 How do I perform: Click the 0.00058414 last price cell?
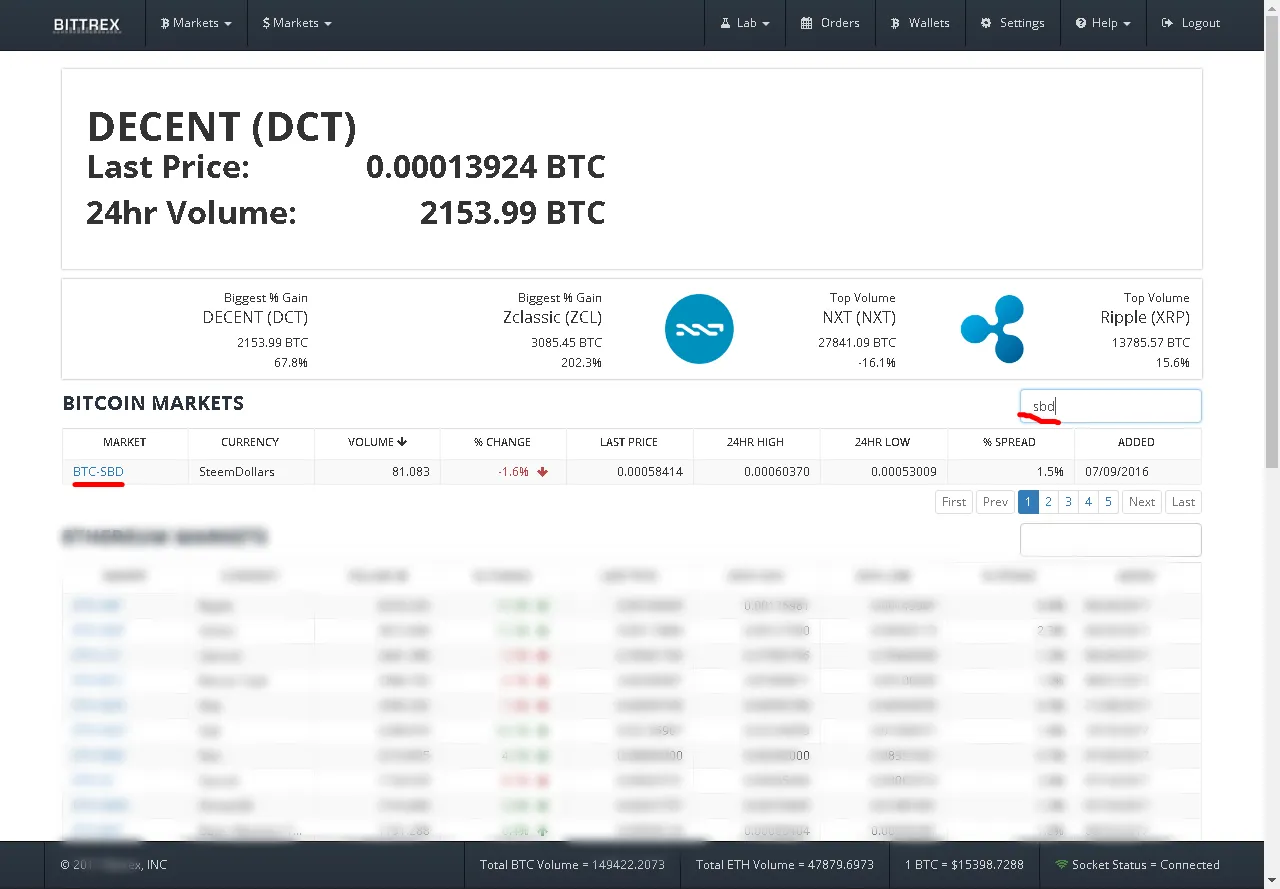(629, 471)
